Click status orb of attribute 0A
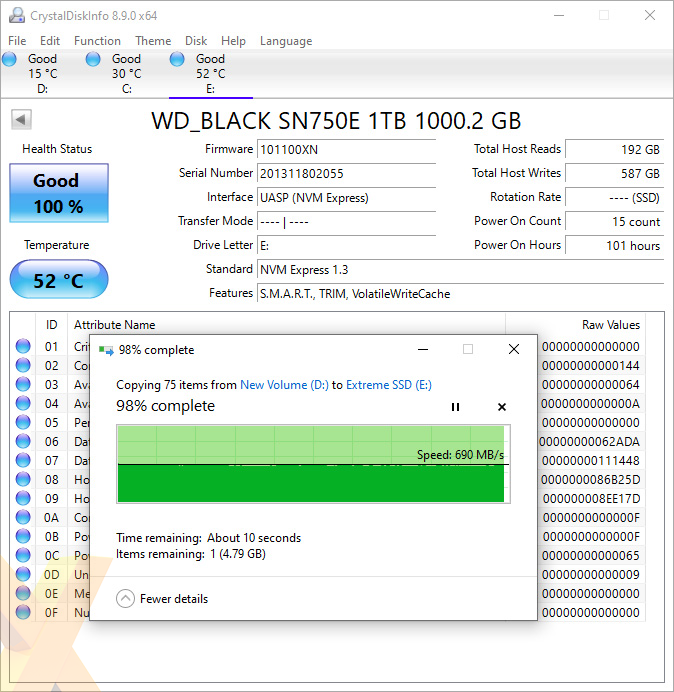Image resolution: width=674 pixels, height=692 pixels. (x=23, y=517)
